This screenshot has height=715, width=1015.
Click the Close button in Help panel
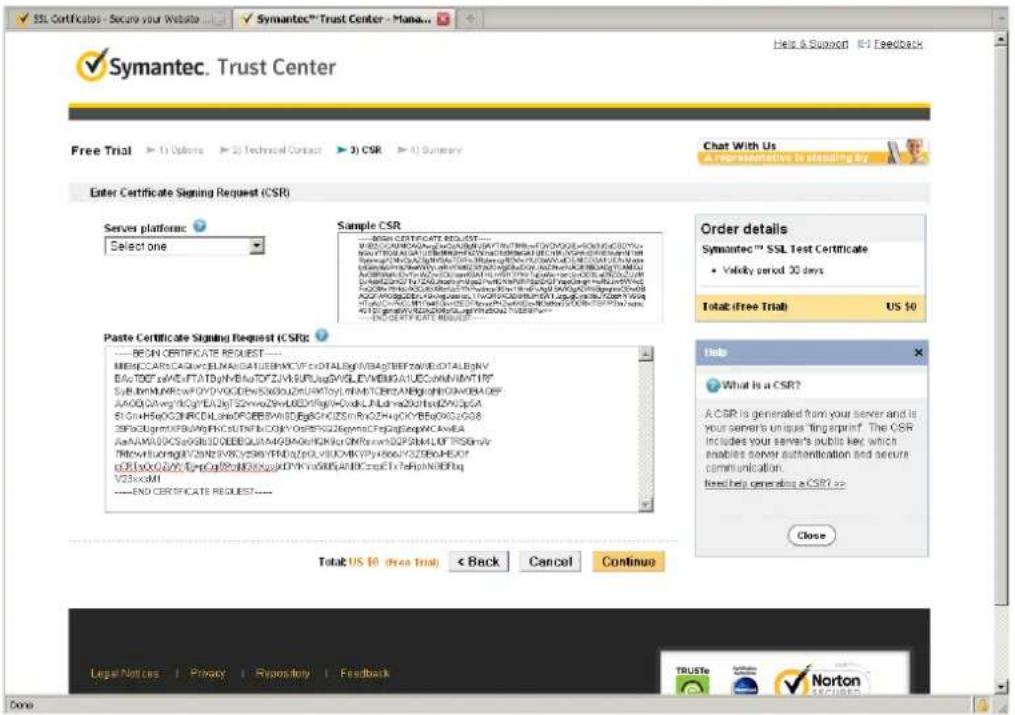pyautogui.click(x=811, y=535)
